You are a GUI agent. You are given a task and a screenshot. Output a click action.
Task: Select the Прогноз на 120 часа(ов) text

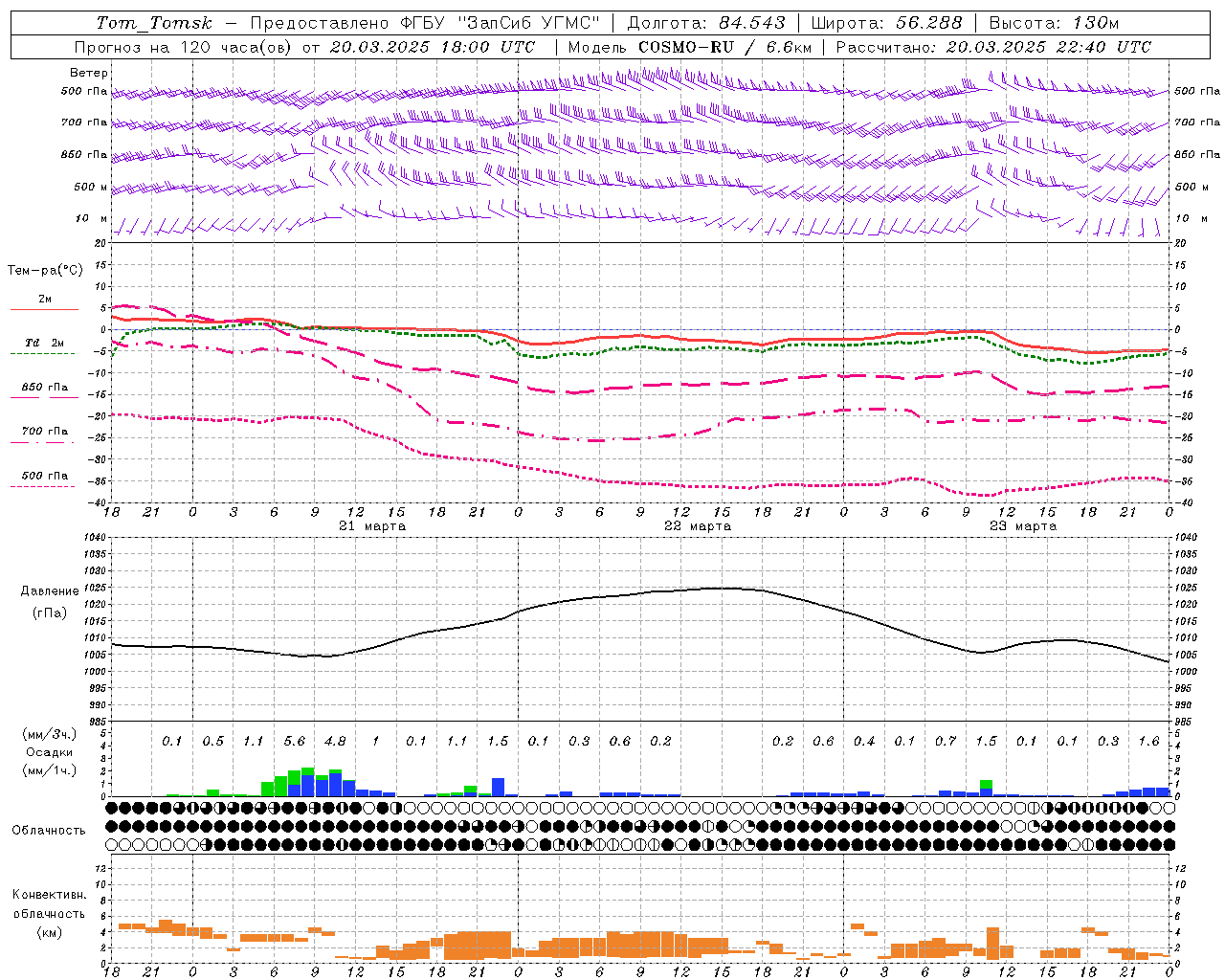point(184,47)
